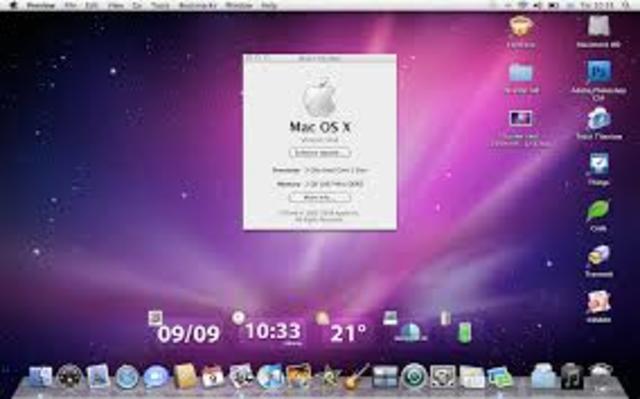
Task: Open Safari compass icon in Dock
Action: tap(127, 376)
